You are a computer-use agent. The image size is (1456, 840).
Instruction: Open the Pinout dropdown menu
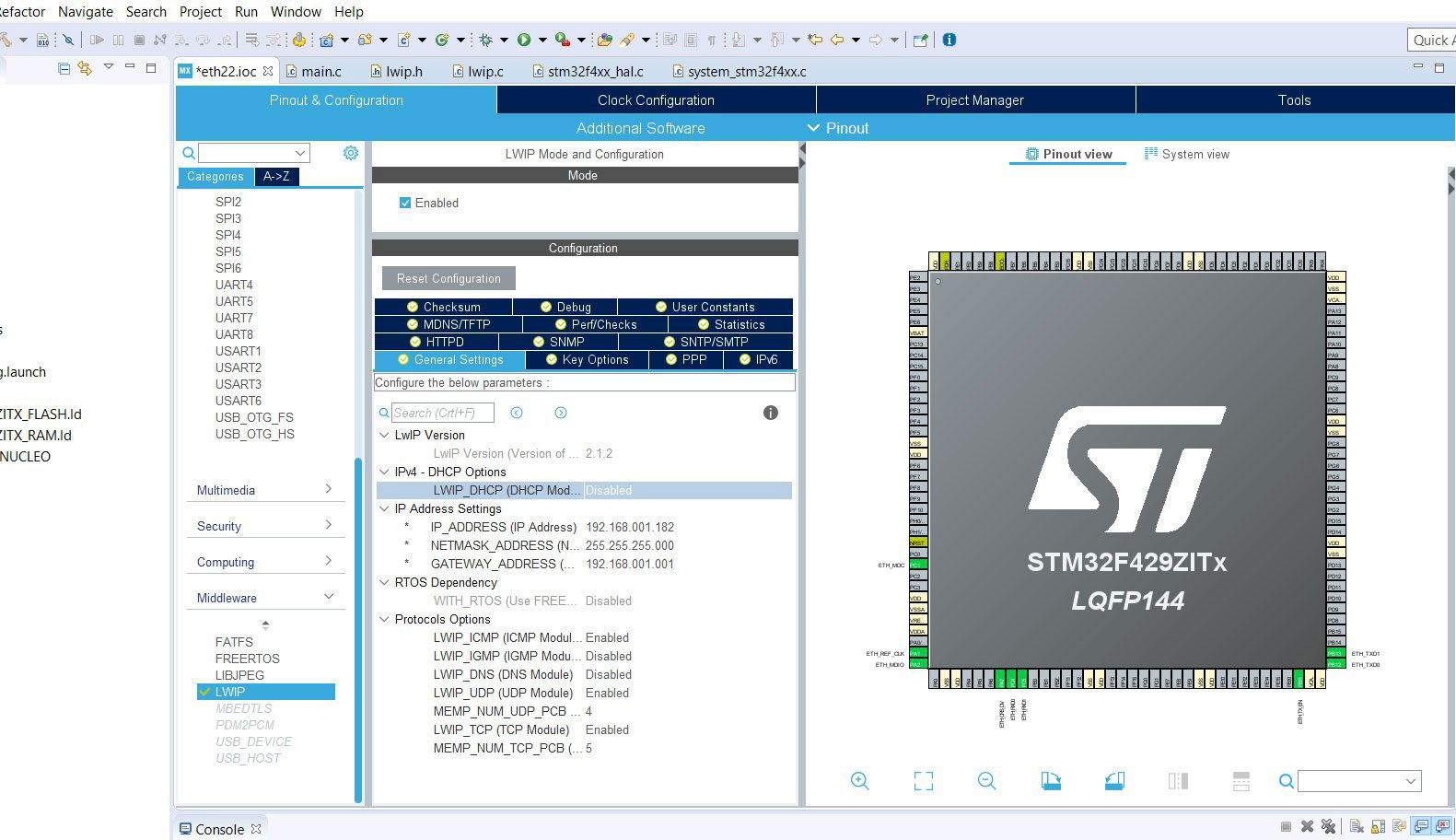tap(837, 128)
